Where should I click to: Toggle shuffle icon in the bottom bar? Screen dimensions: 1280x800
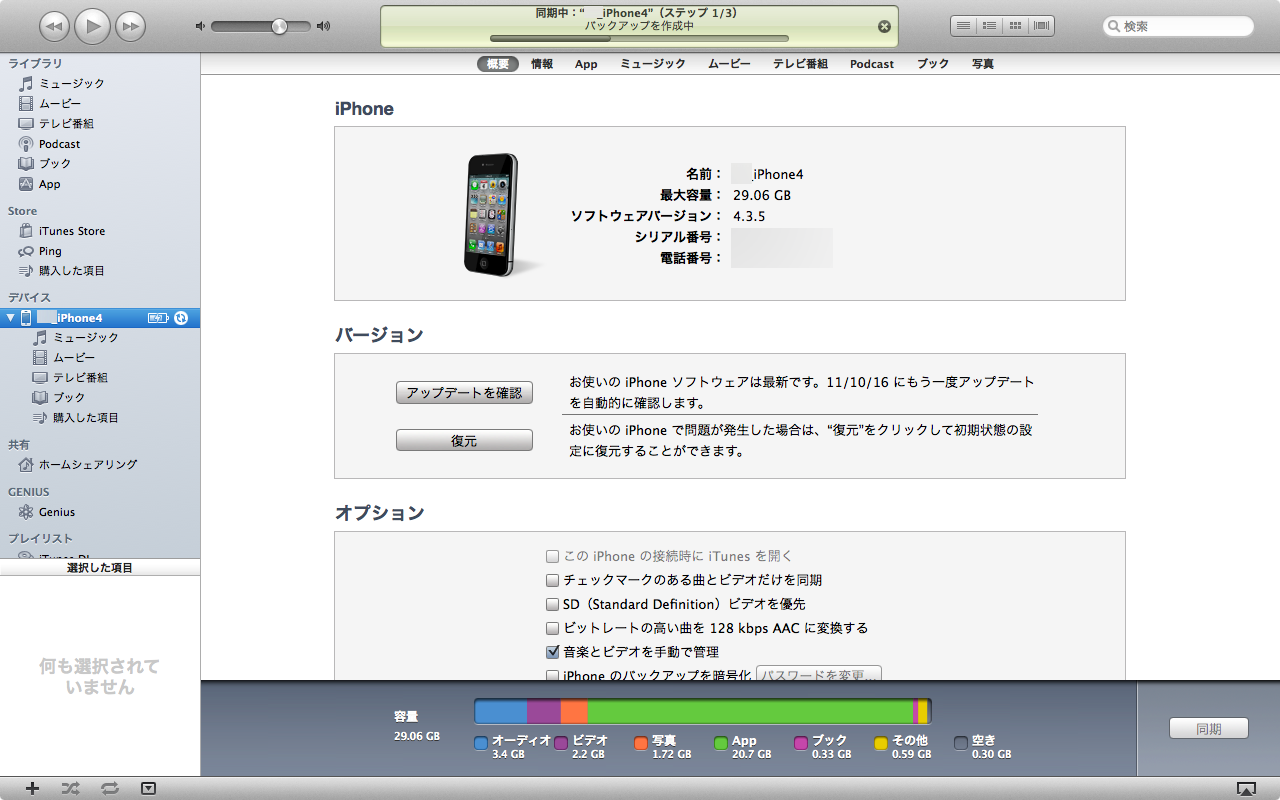tap(70, 788)
